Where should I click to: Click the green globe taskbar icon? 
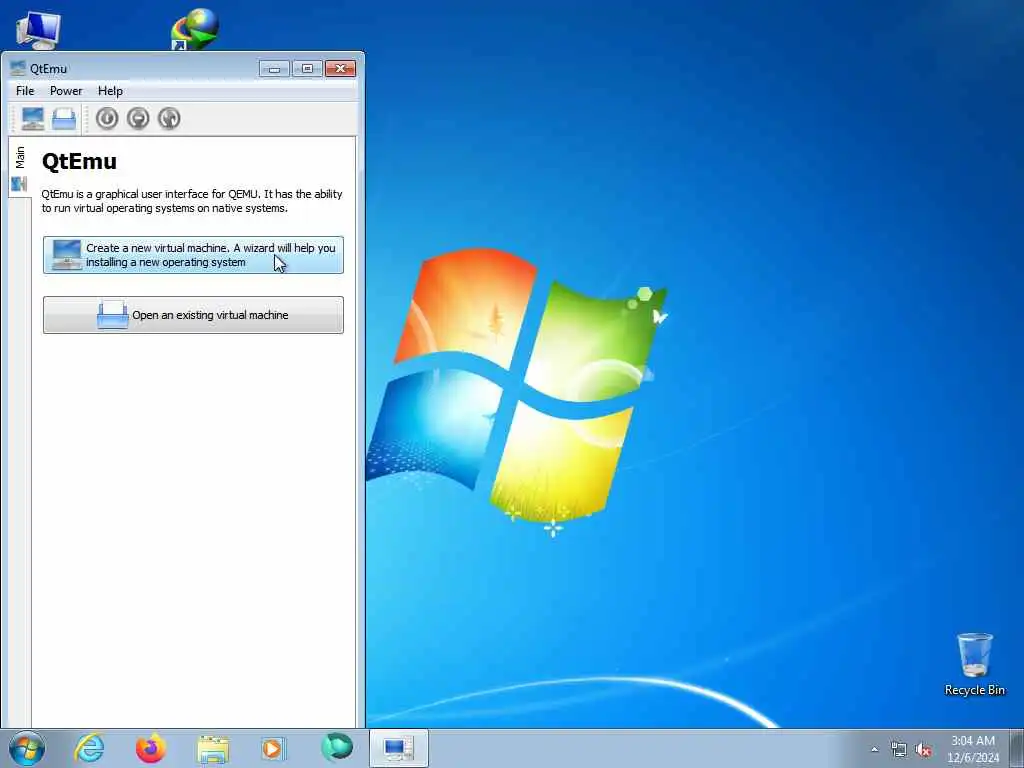(336, 748)
